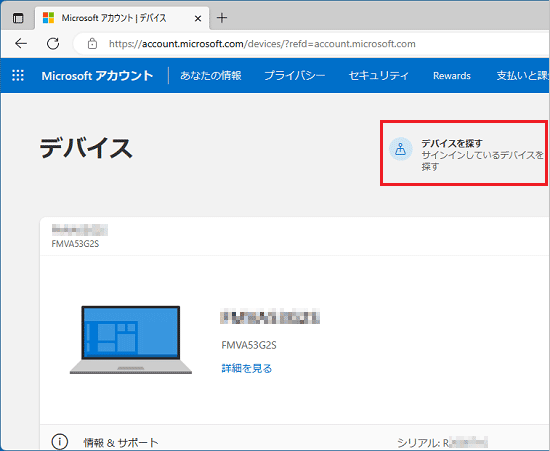Open Microsoft アカウント home link
The height and width of the screenshot is (451, 550).
[97, 76]
